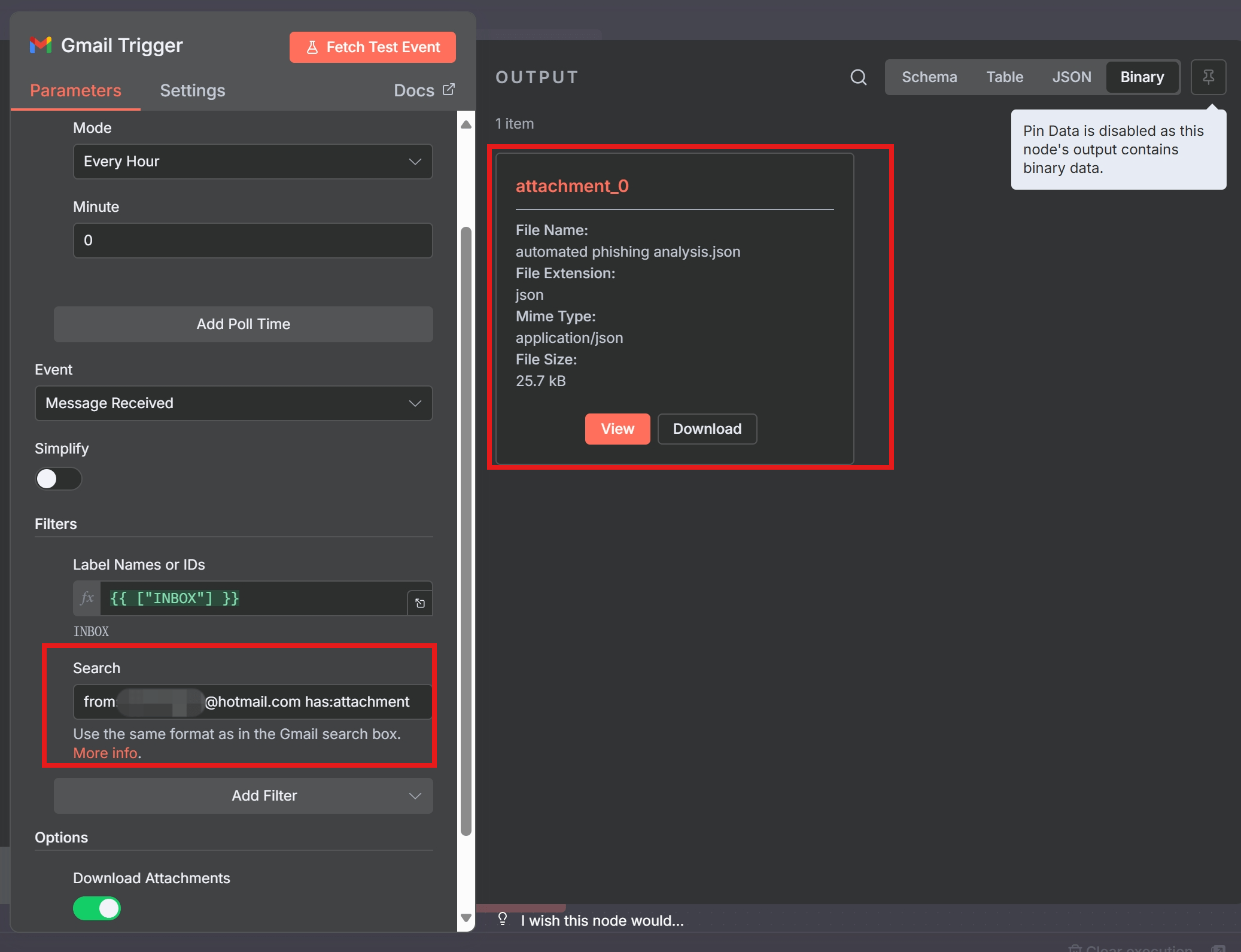Download the attachment_0 file
This screenshot has width=1241, height=952.
point(707,429)
